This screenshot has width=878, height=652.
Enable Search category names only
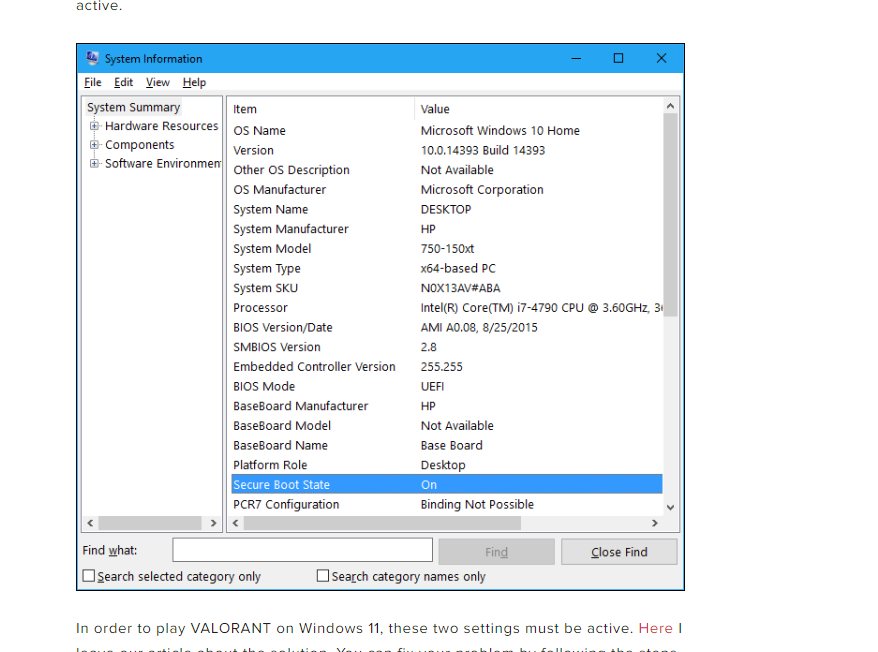(322, 575)
